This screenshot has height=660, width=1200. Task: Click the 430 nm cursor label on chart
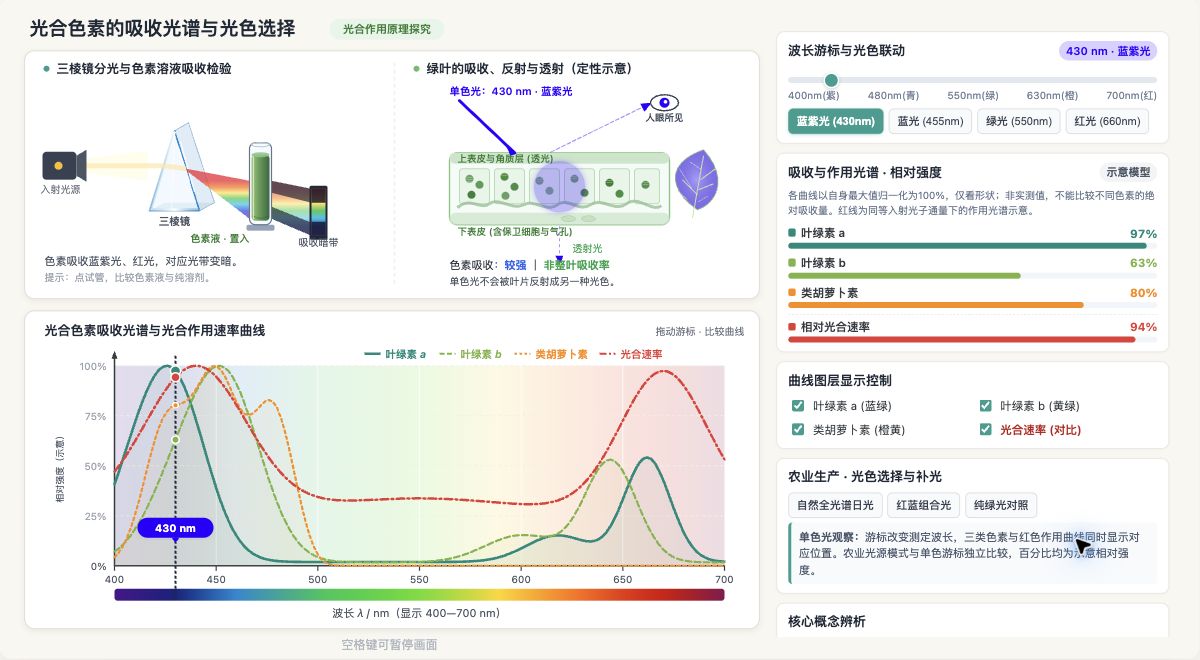(x=175, y=528)
